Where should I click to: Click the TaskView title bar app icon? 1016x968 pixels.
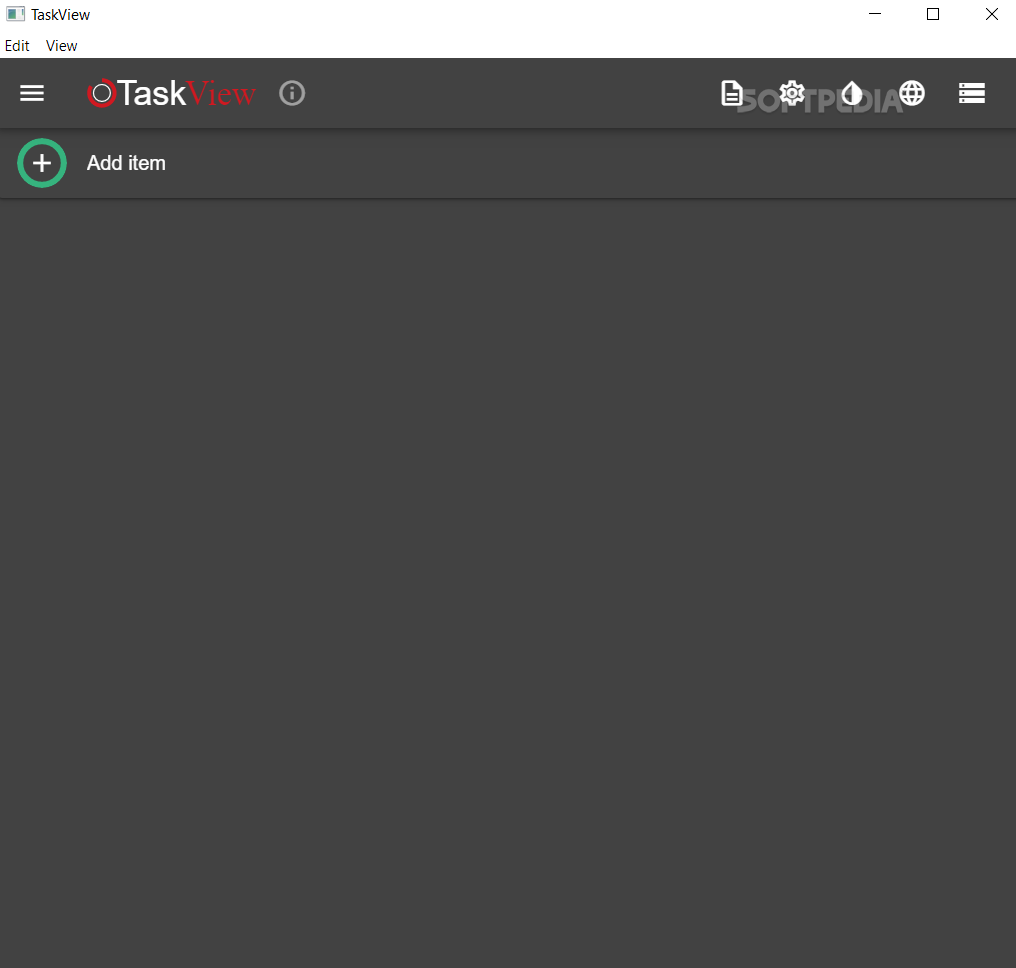click(16, 14)
